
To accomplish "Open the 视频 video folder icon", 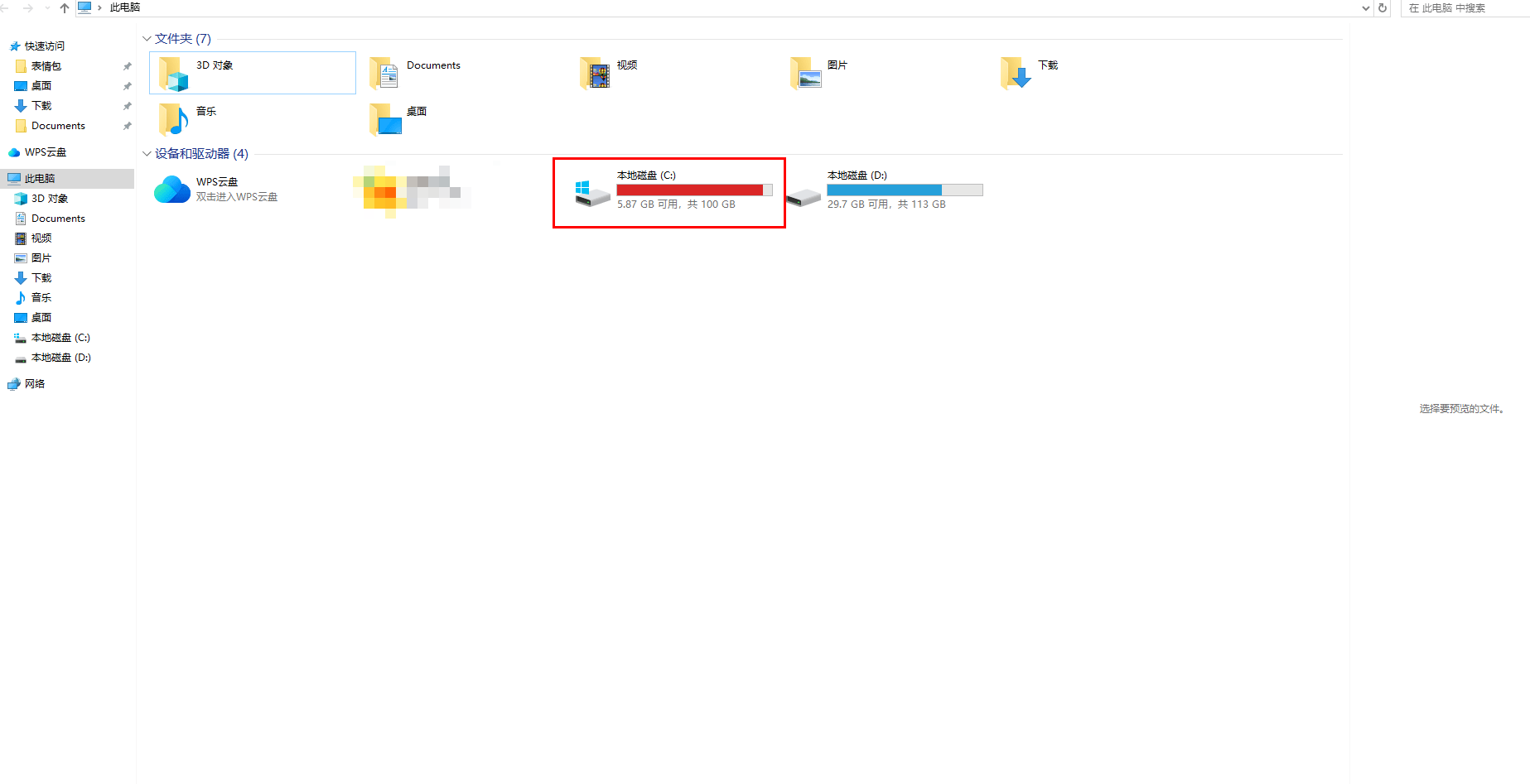I will coord(595,74).
